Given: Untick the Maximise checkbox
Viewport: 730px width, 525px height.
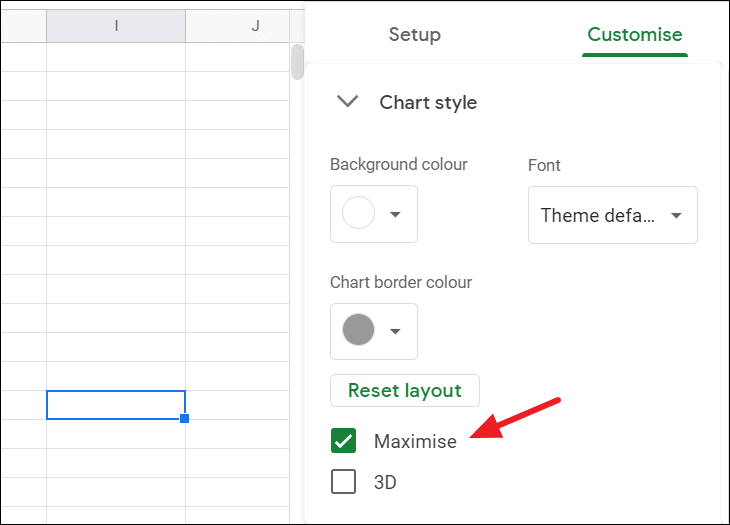Looking at the screenshot, I should pos(344,441).
